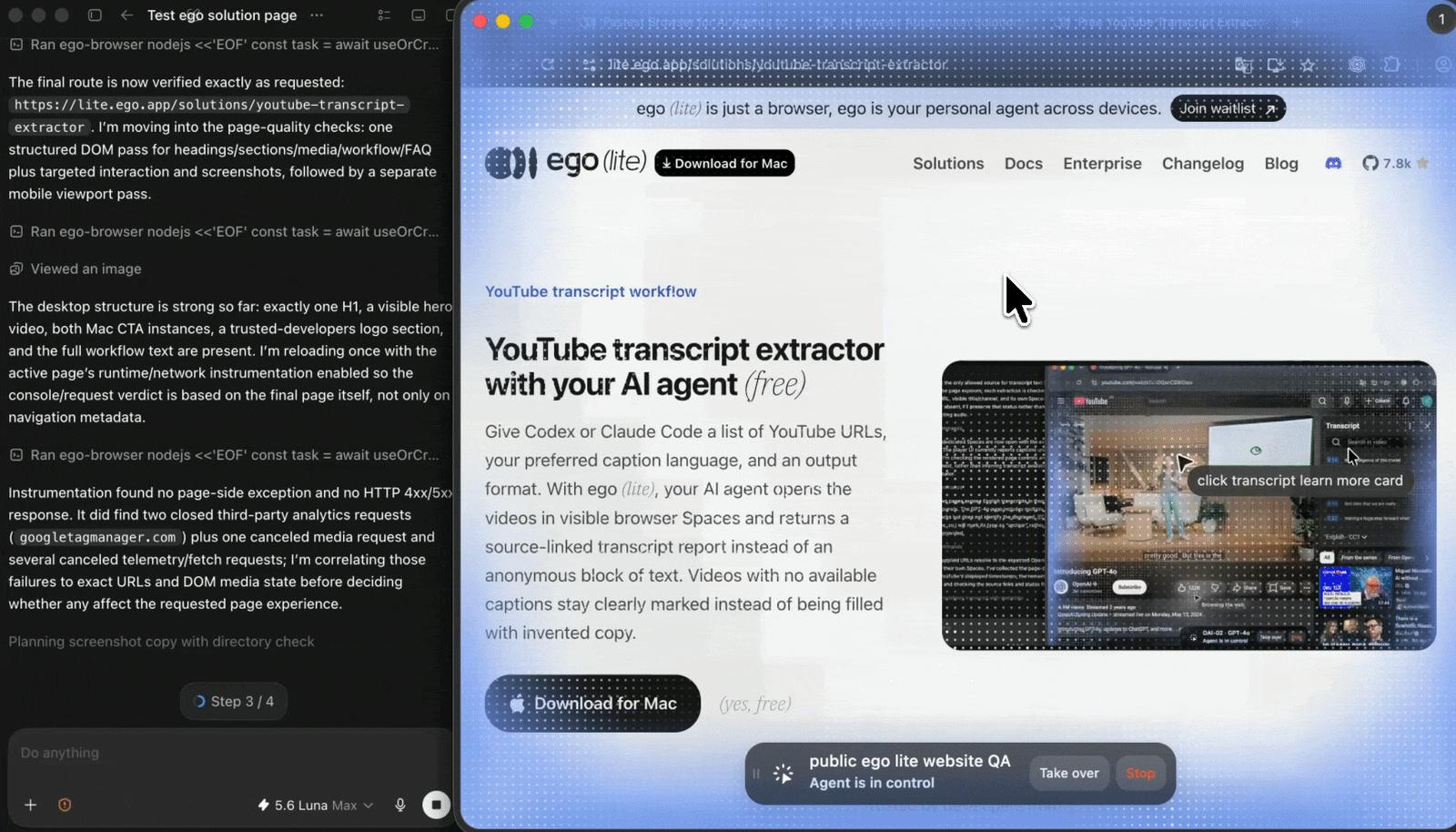
Task: Open the Discord icon link
Action: coord(1333,164)
